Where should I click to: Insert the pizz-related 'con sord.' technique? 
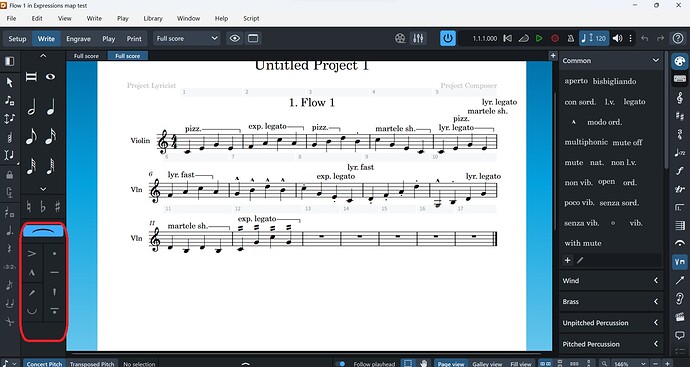580,102
